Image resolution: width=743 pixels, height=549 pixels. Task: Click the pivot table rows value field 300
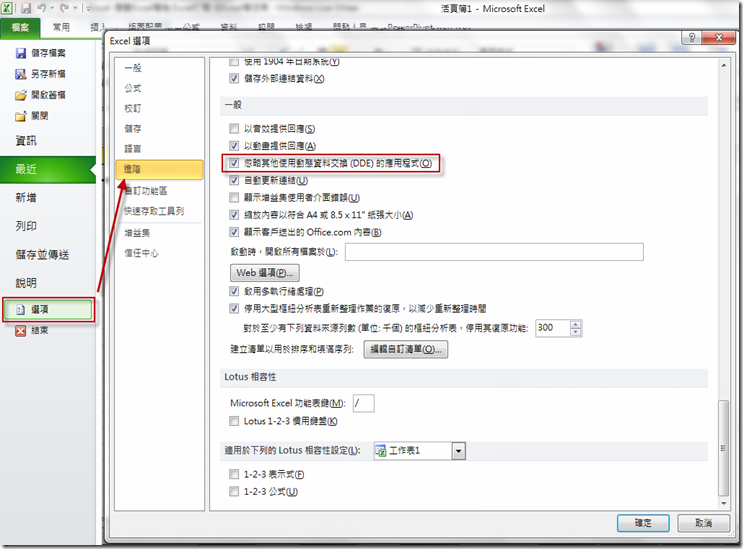point(553,328)
